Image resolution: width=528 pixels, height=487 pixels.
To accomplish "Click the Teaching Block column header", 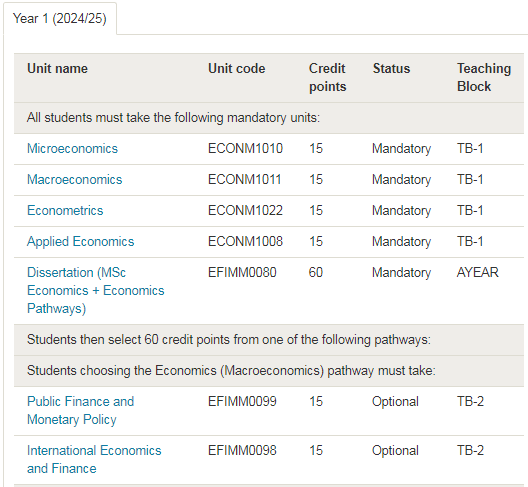I will pyautogui.click(x=484, y=77).
